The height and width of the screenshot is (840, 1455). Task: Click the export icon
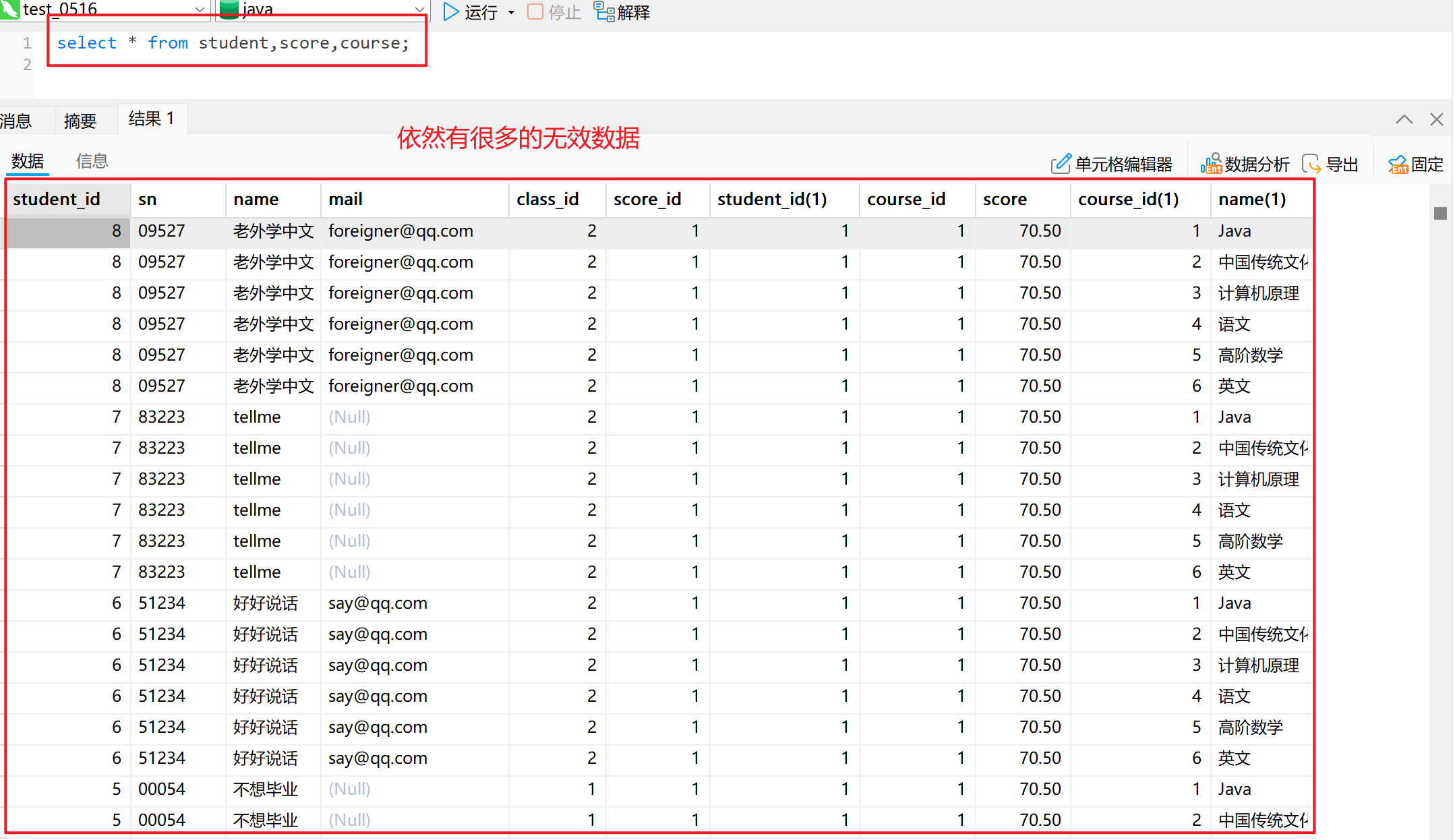click(x=1311, y=164)
